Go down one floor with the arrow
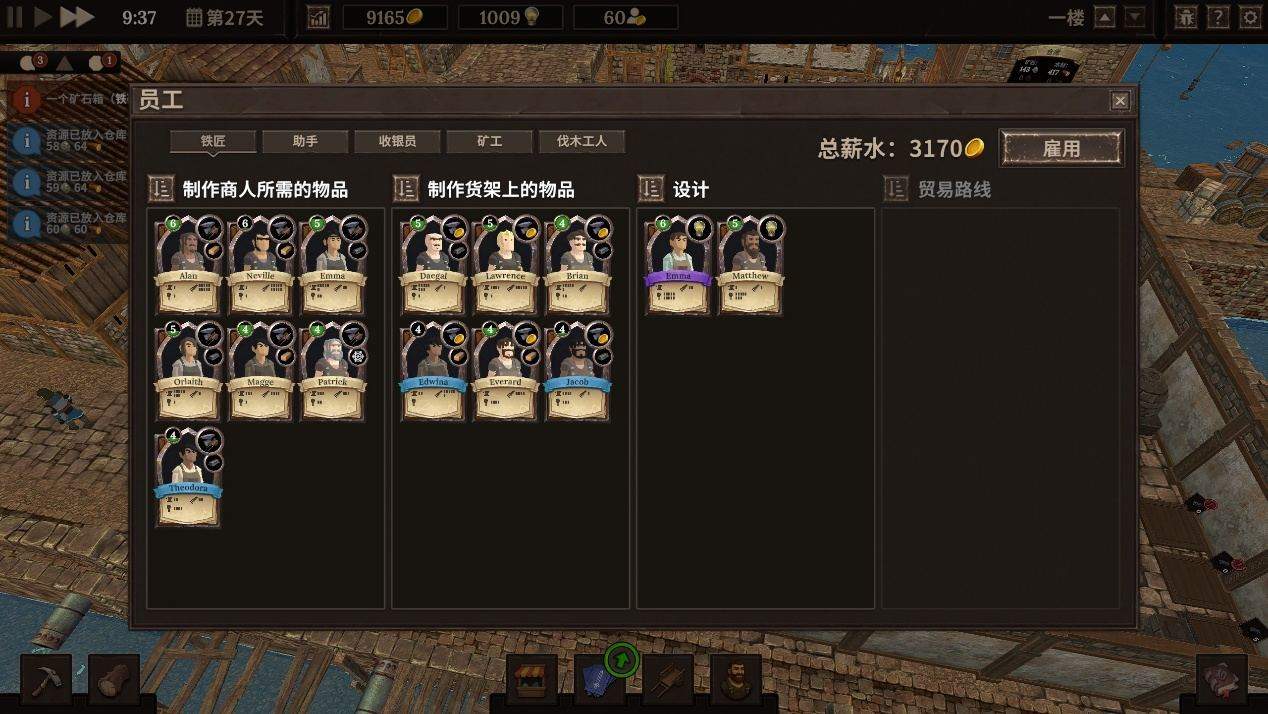This screenshot has width=1268, height=714. click(1134, 17)
